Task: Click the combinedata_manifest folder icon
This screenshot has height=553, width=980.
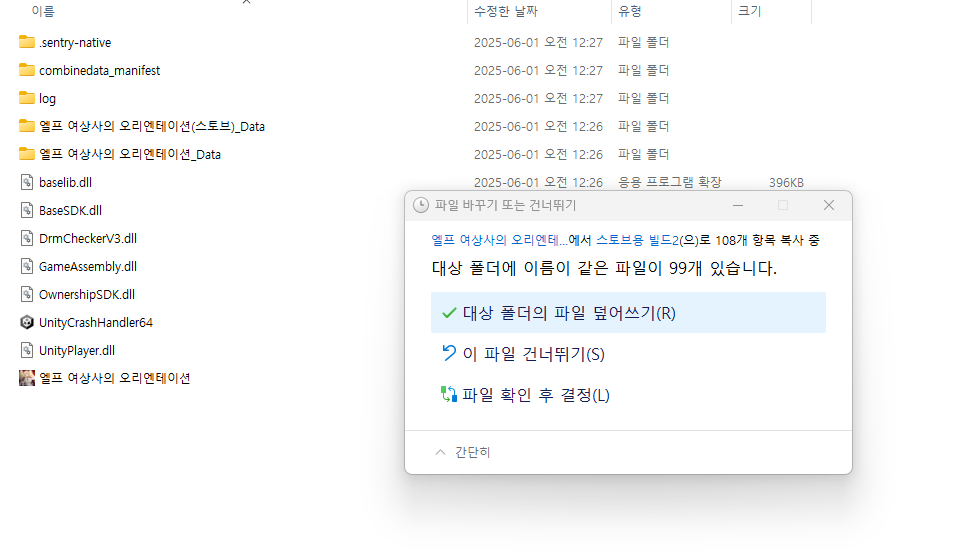Action: tap(26, 70)
